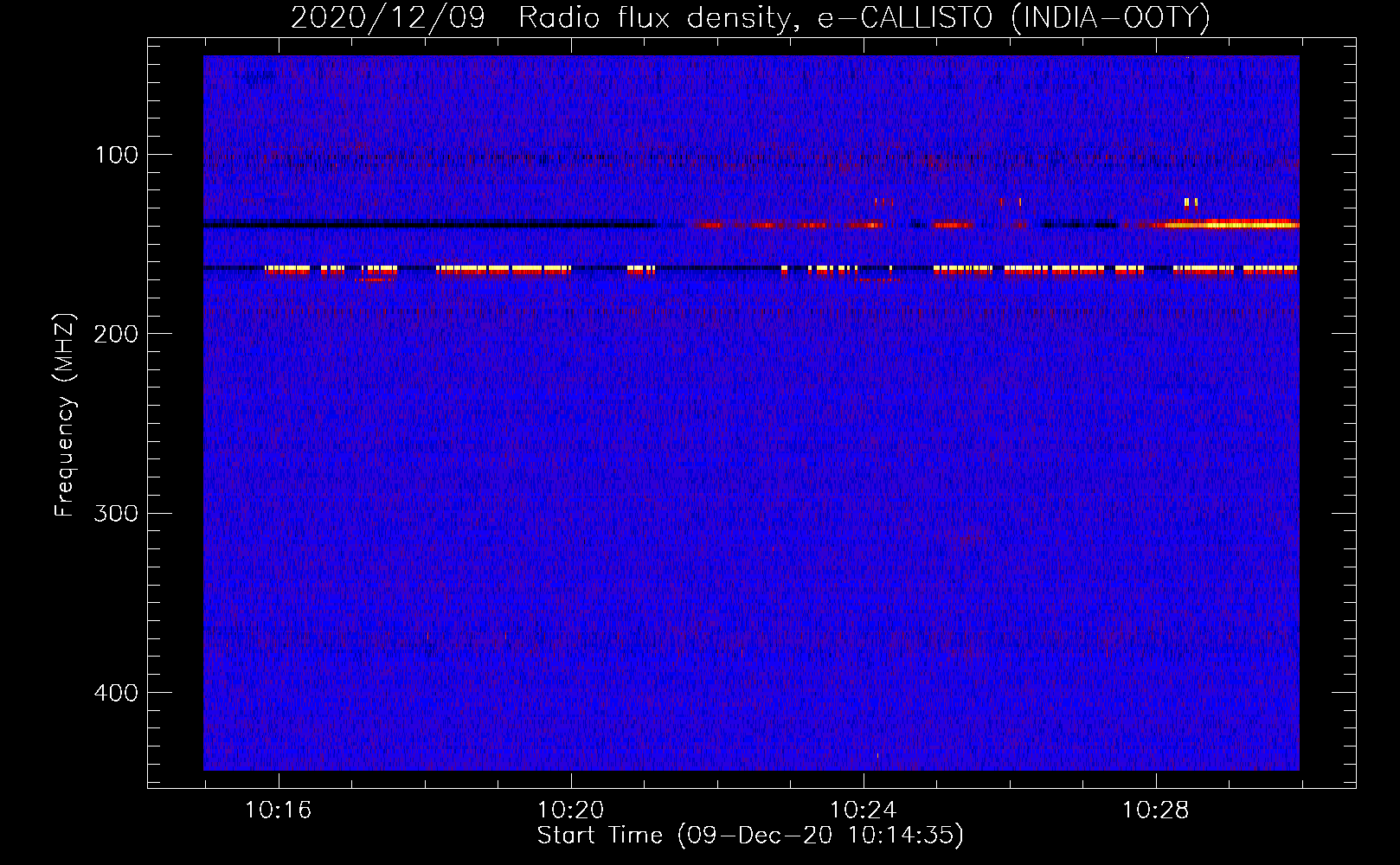This screenshot has width=1400, height=865.
Task: Click the "10:24" time tick label
Action: 863,811
